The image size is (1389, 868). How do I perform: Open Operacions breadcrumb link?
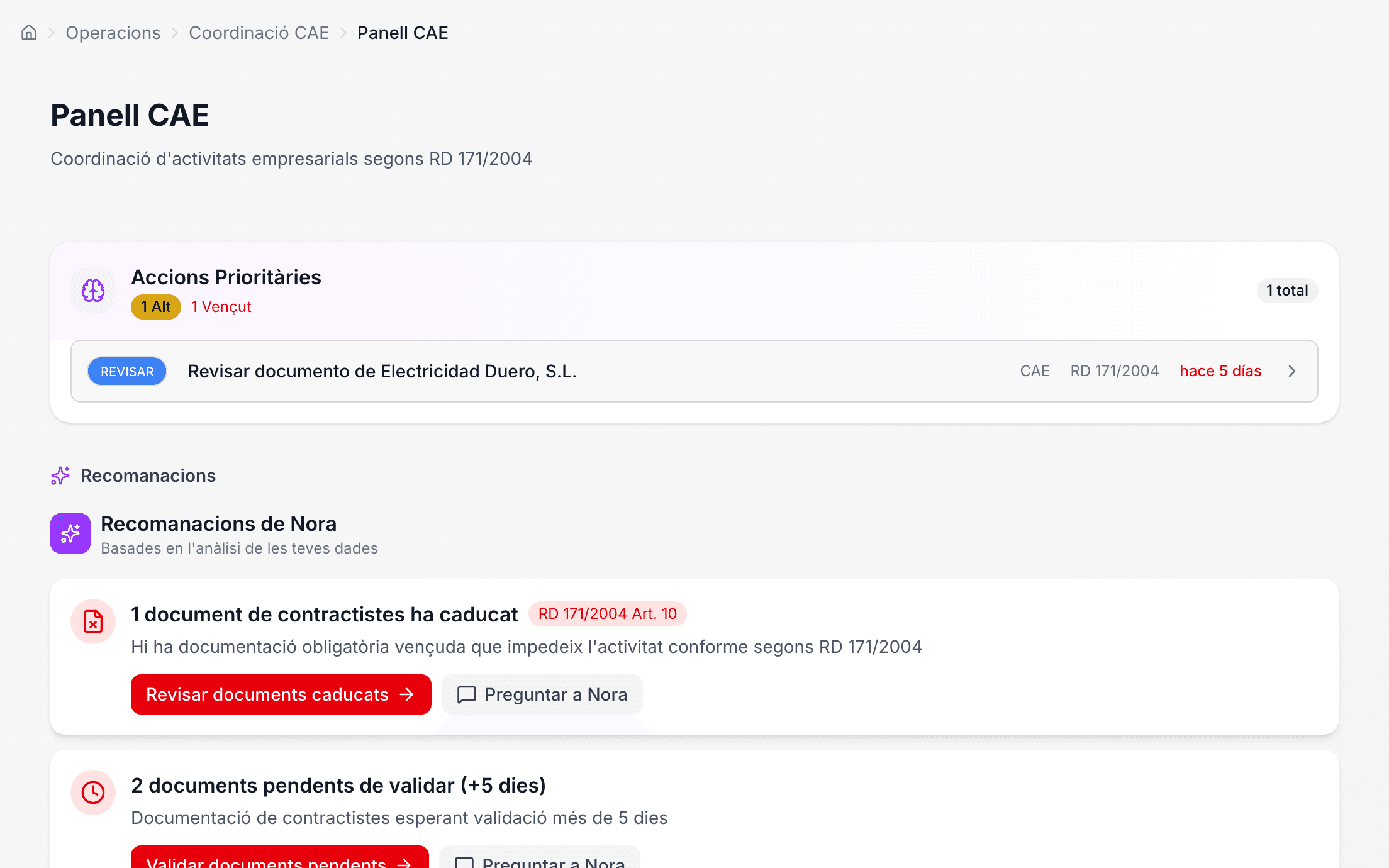[x=113, y=33]
